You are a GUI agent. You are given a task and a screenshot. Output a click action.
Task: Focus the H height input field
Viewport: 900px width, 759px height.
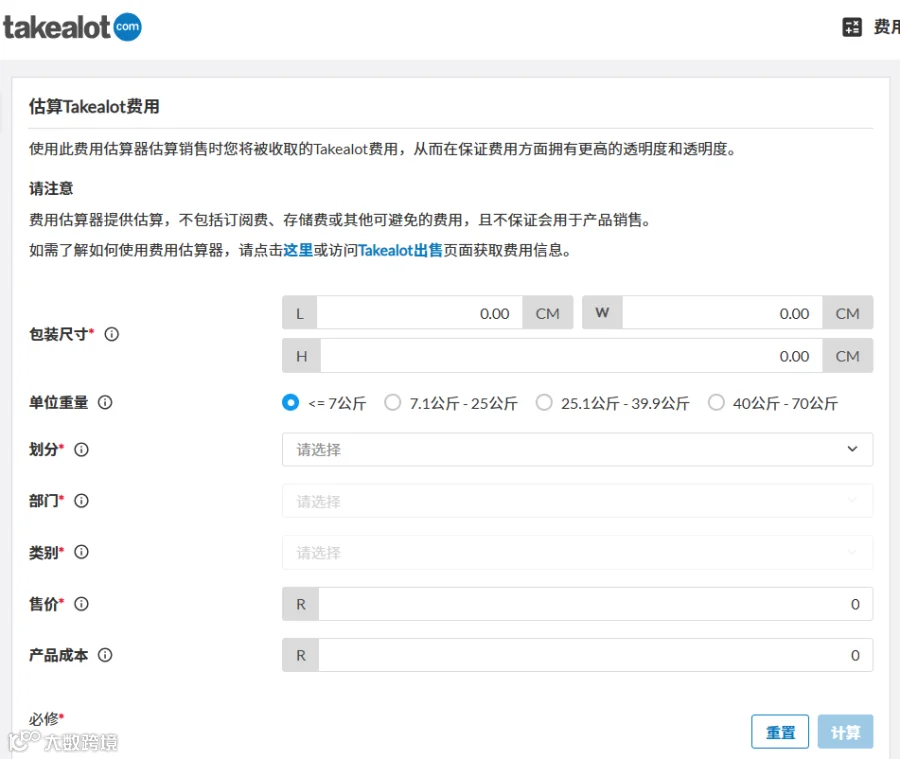click(572, 356)
